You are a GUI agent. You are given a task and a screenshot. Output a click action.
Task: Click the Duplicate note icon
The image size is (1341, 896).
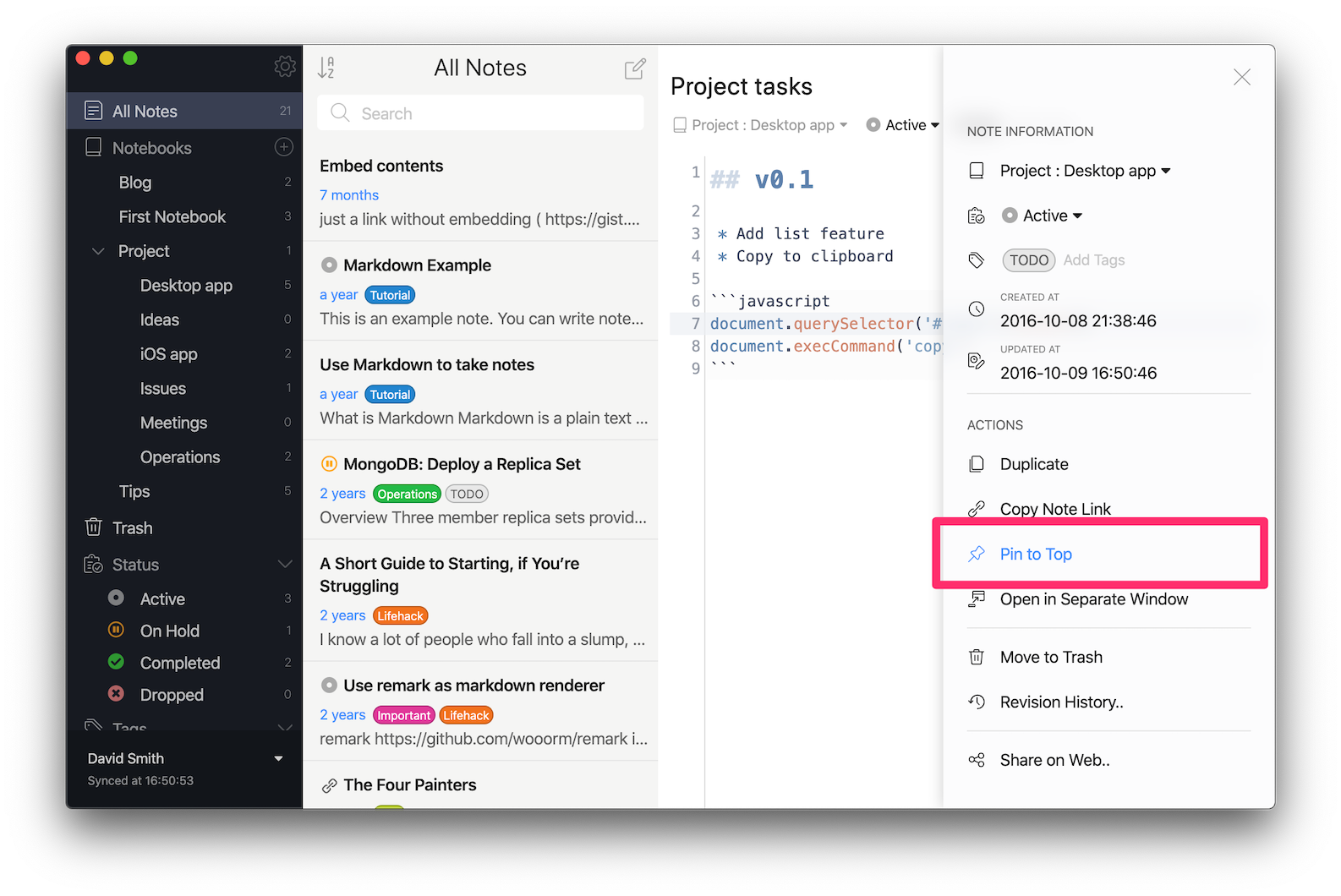(x=977, y=464)
